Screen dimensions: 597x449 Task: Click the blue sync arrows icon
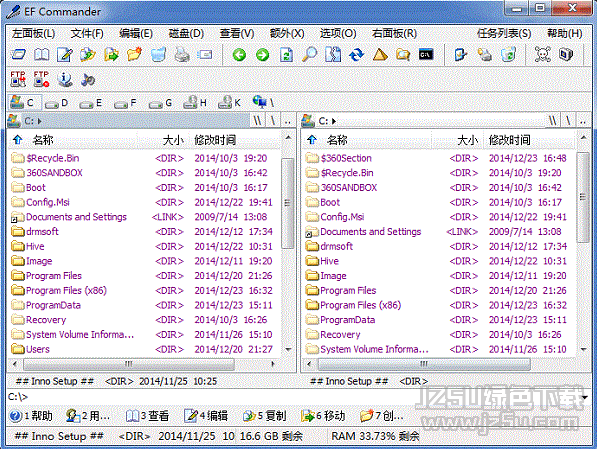pos(356,55)
